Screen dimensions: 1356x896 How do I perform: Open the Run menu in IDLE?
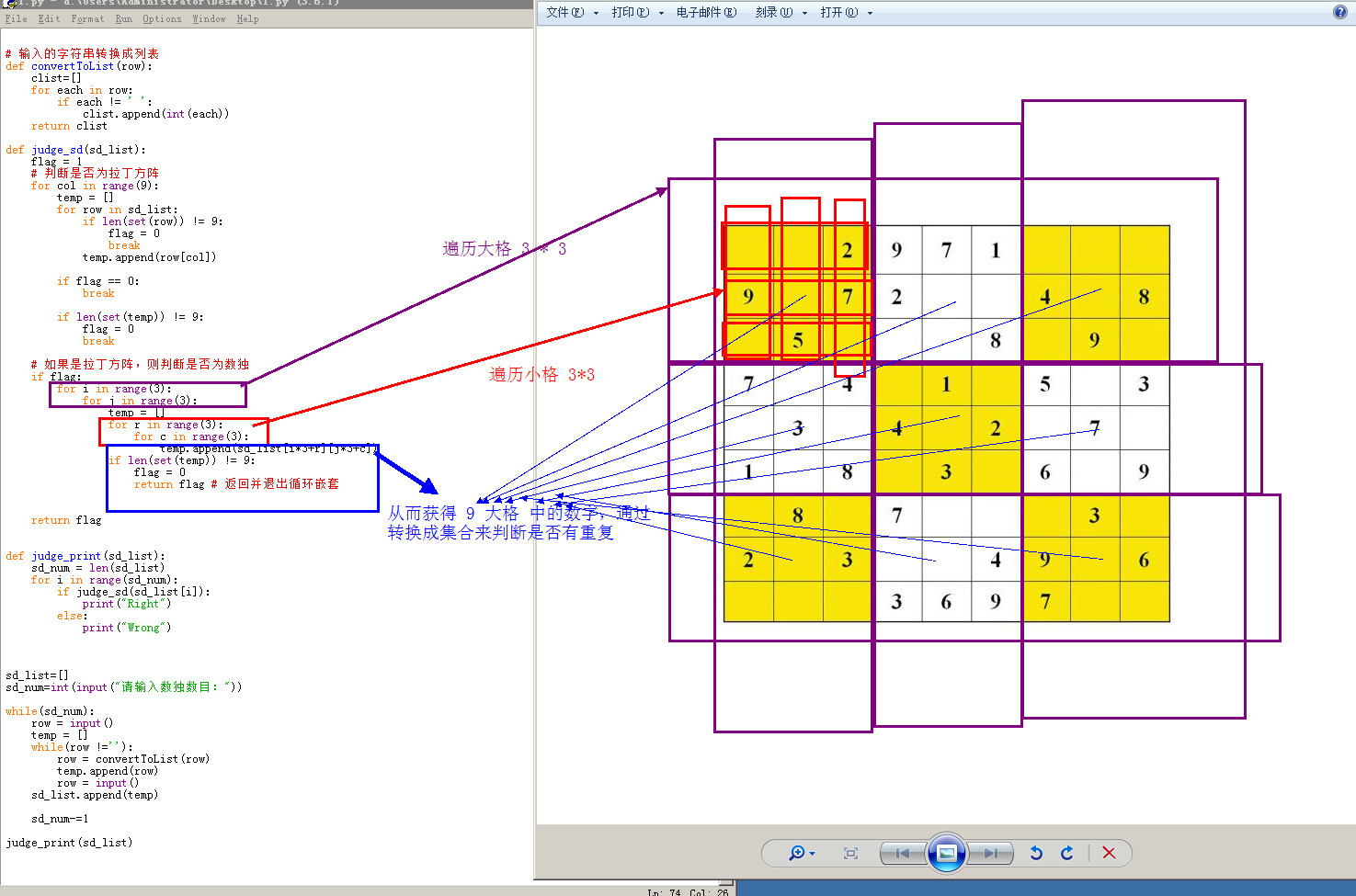pyautogui.click(x=123, y=18)
